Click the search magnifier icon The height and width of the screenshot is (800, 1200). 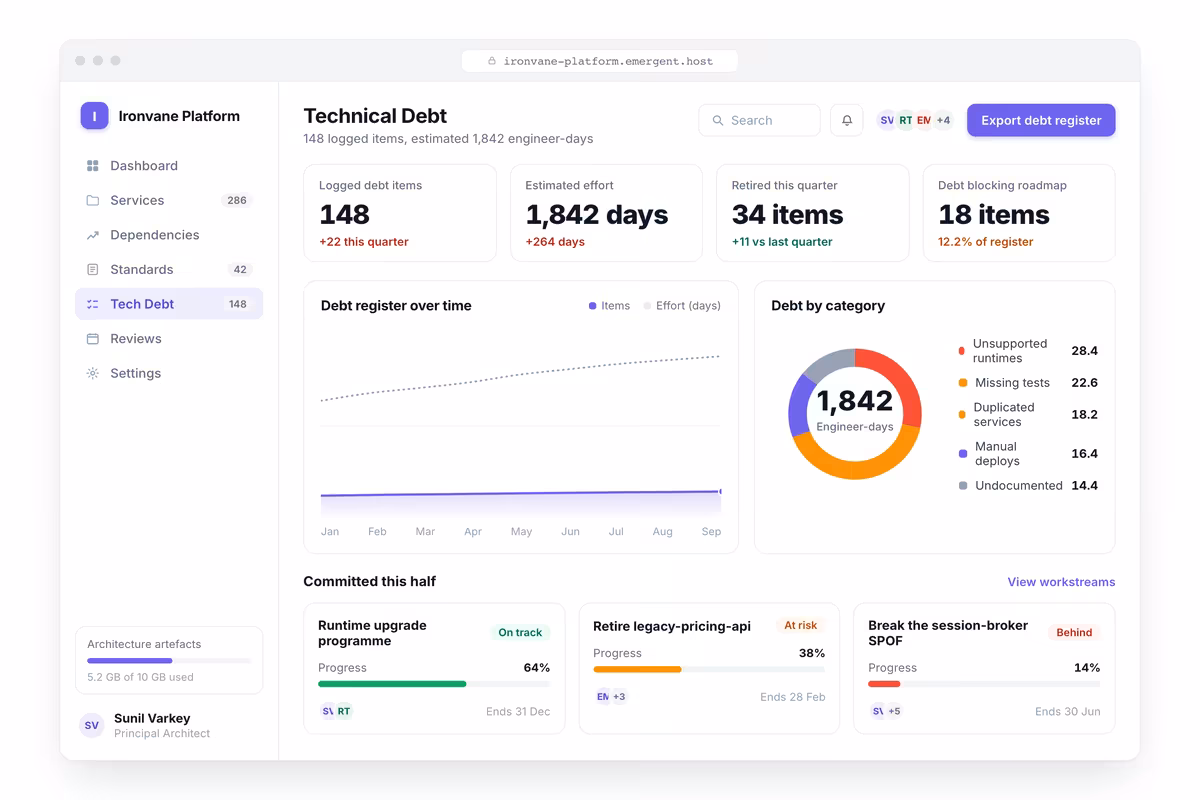pyautogui.click(x=718, y=120)
